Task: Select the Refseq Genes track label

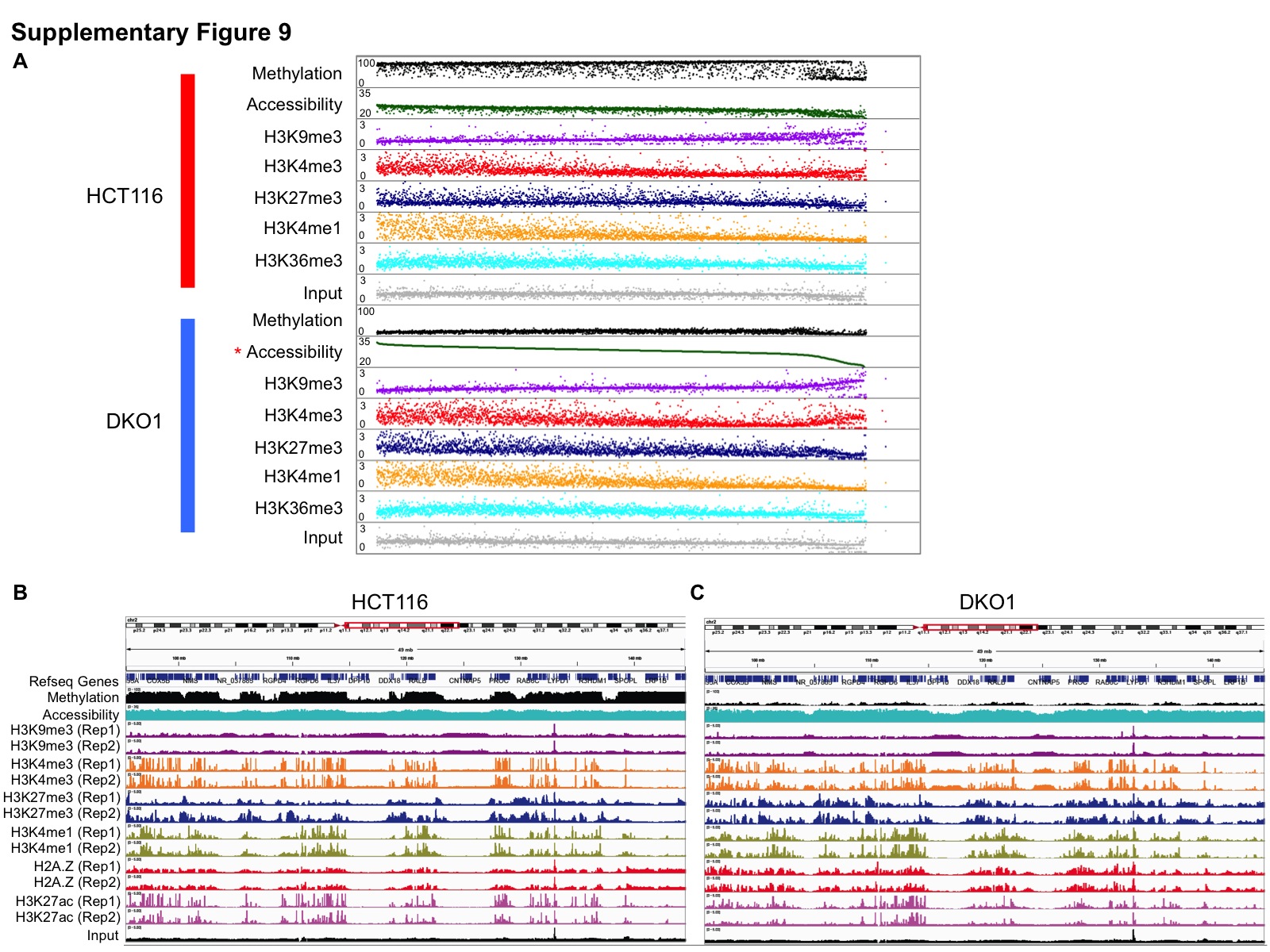Action: click(x=74, y=681)
